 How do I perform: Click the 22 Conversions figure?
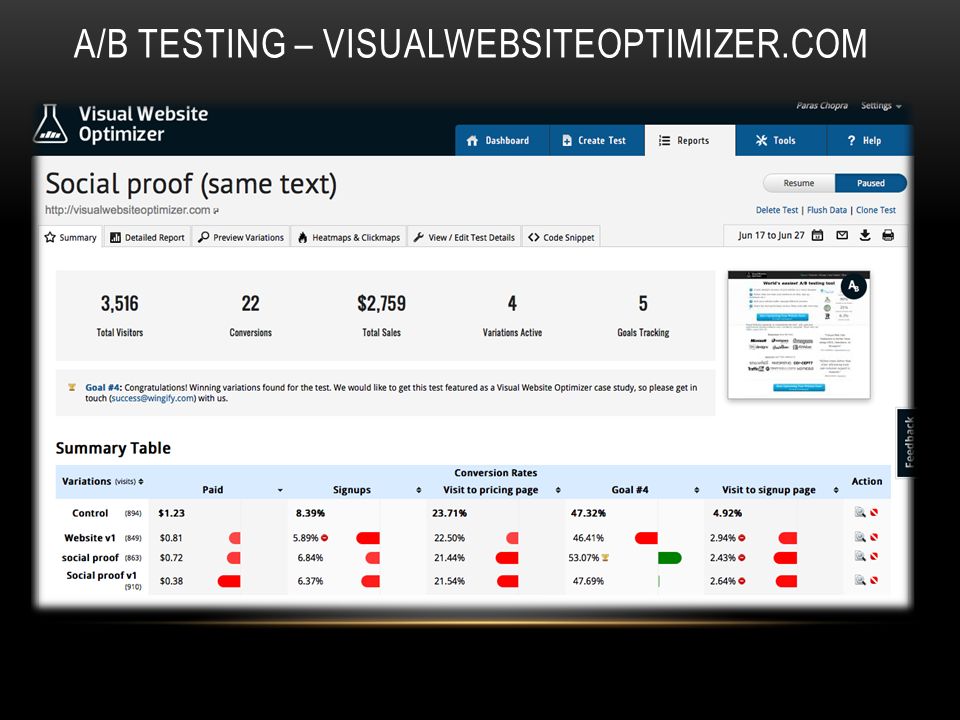tap(250, 304)
